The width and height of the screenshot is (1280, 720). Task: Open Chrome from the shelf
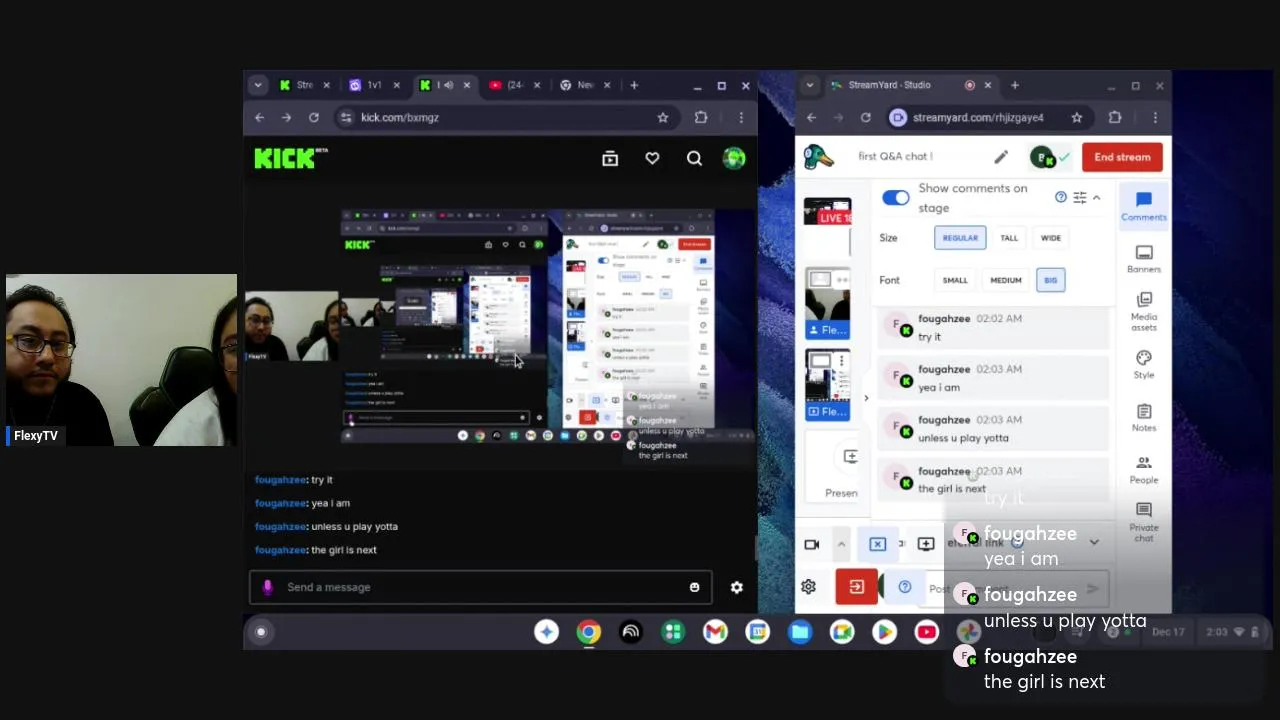point(588,631)
